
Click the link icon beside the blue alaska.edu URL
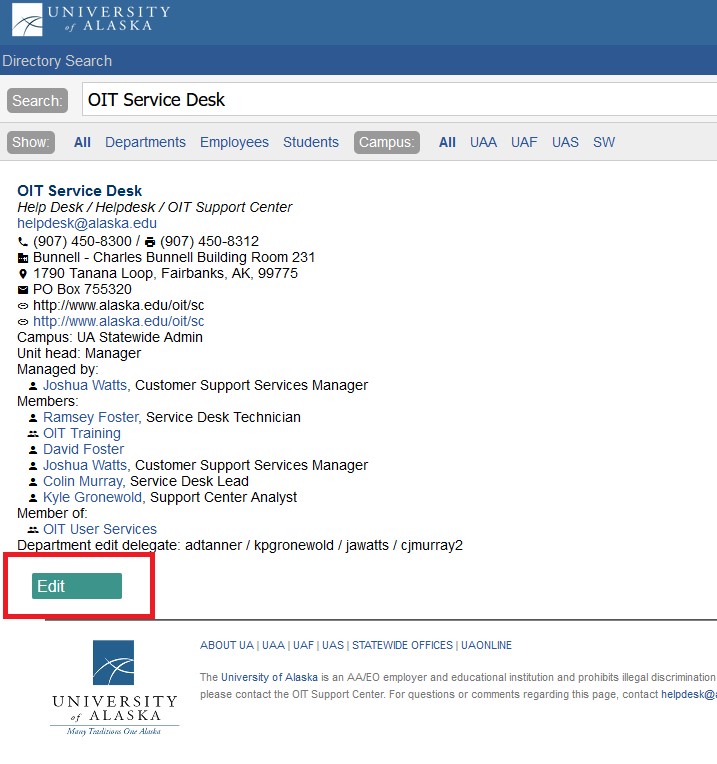click(x=24, y=322)
